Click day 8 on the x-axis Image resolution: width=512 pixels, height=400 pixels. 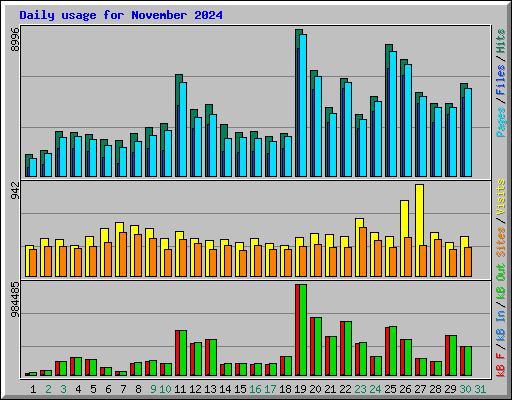[x=138, y=389]
